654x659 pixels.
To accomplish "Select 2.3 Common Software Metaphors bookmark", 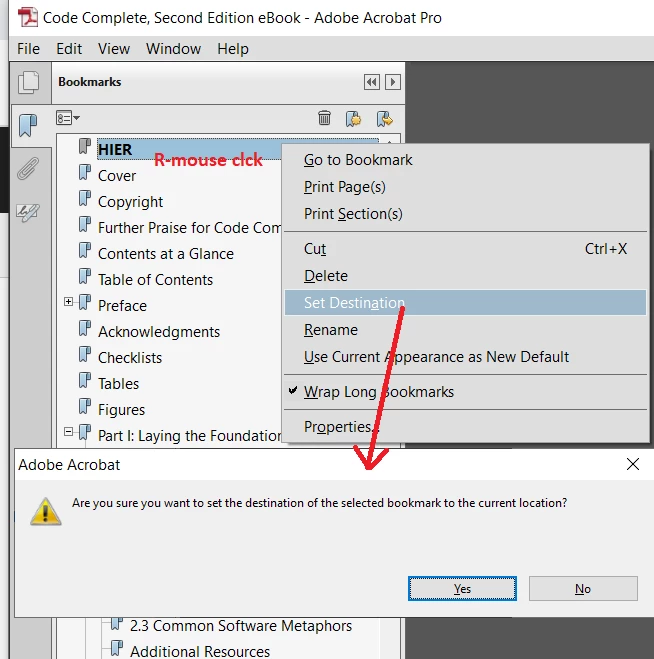I will coord(241,626).
